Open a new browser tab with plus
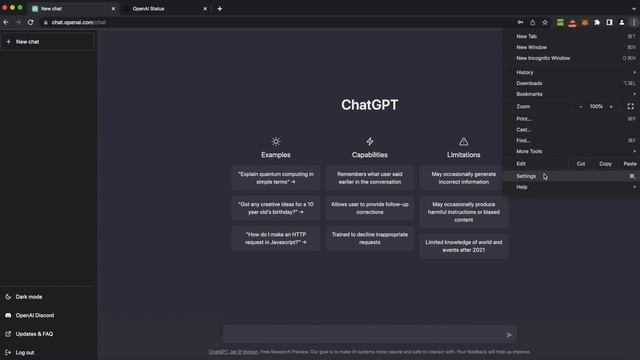This screenshot has height=360, width=640. [x=220, y=9]
